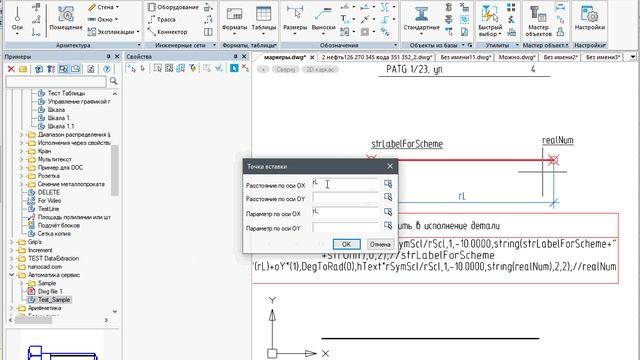The height and width of the screenshot is (360, 640).
Task: Switch to Без имени3 tab
Action: (x=603, y=57)
